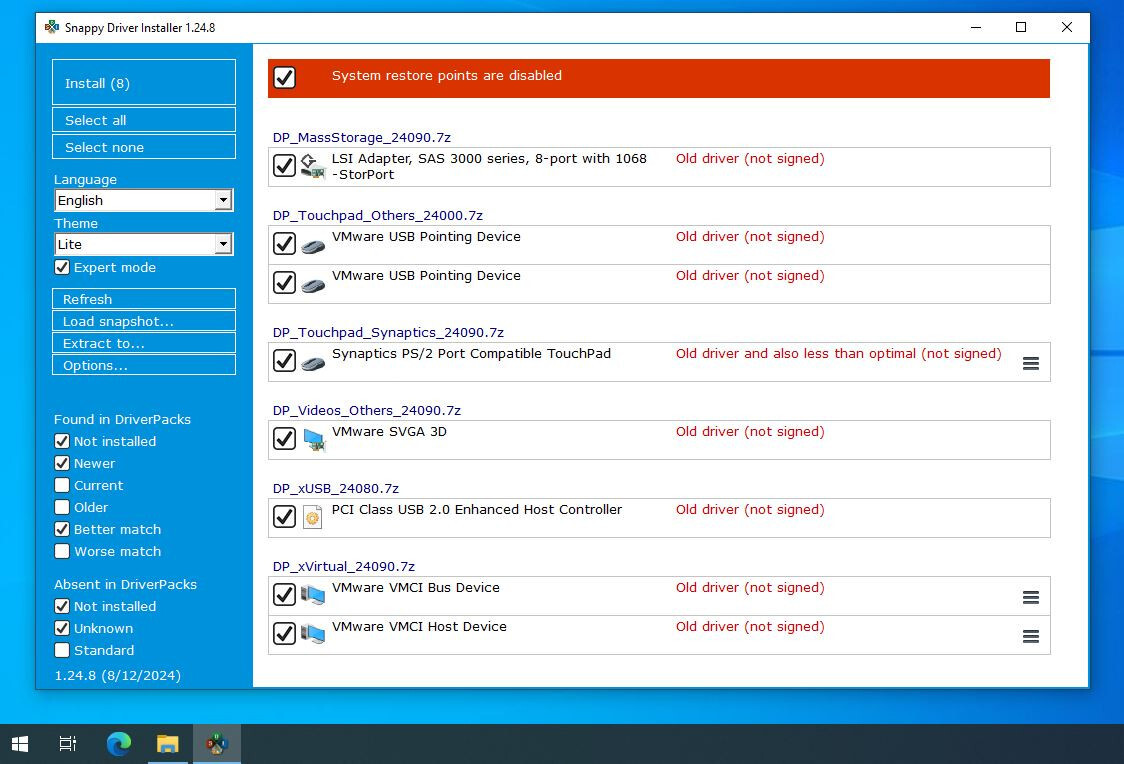Click the Install (8) button
This screenshot has height=764, width=1124.
pyautogui.click(x=143, y=83)
